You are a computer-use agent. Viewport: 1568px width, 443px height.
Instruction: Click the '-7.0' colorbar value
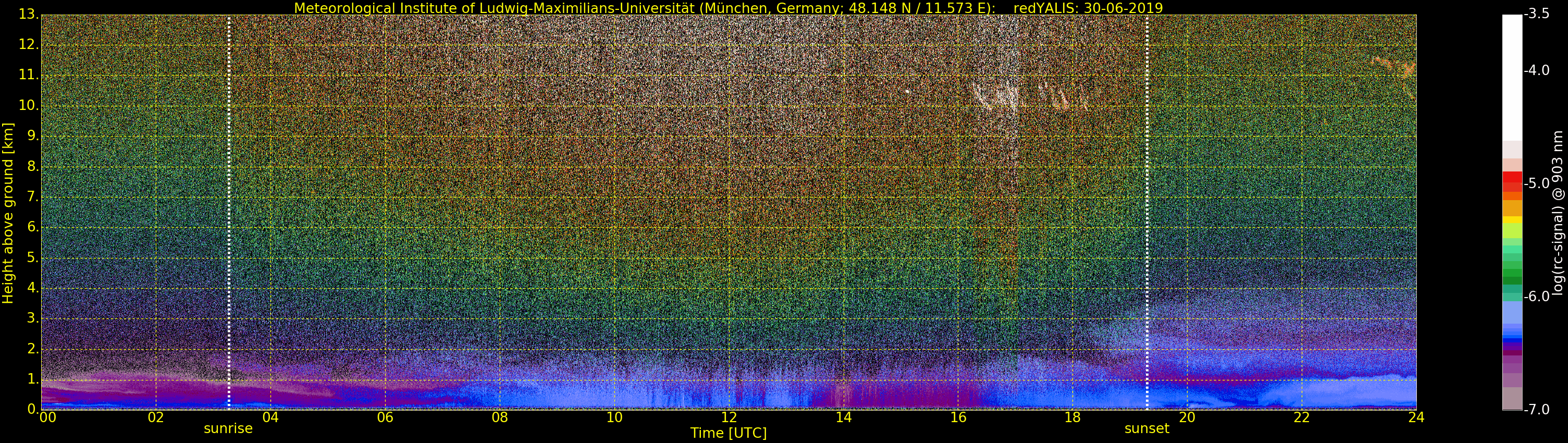pyautogui.click(x=1537, y=410)
